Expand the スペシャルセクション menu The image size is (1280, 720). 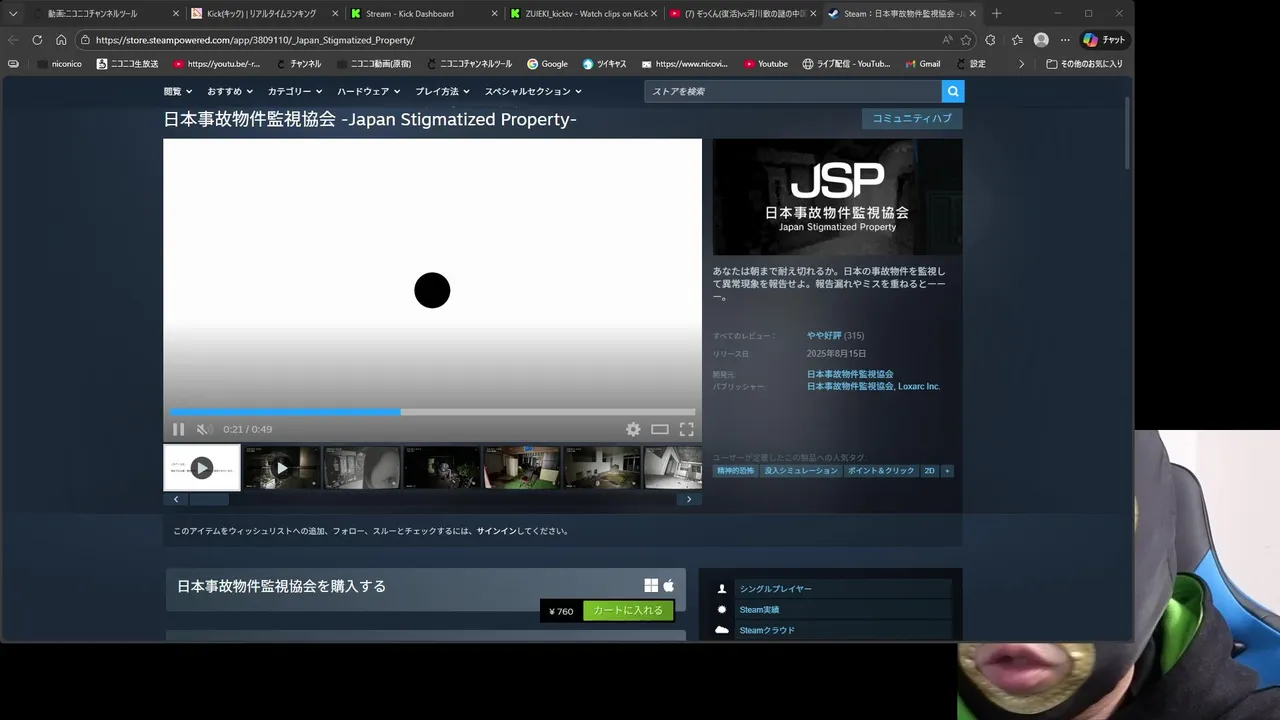click(533, 91)
